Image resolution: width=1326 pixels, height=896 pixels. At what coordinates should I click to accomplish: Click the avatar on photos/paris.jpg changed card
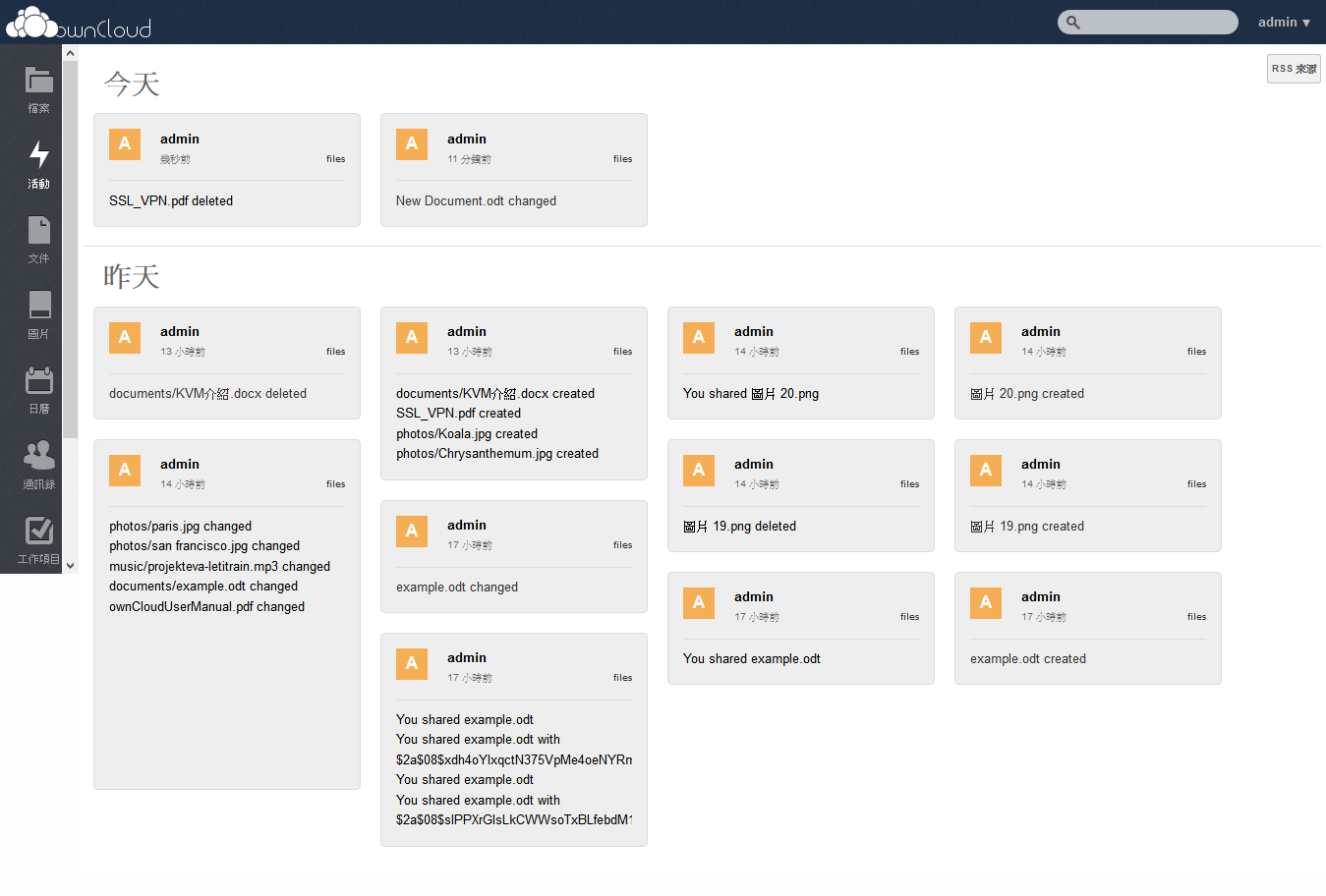125,470
